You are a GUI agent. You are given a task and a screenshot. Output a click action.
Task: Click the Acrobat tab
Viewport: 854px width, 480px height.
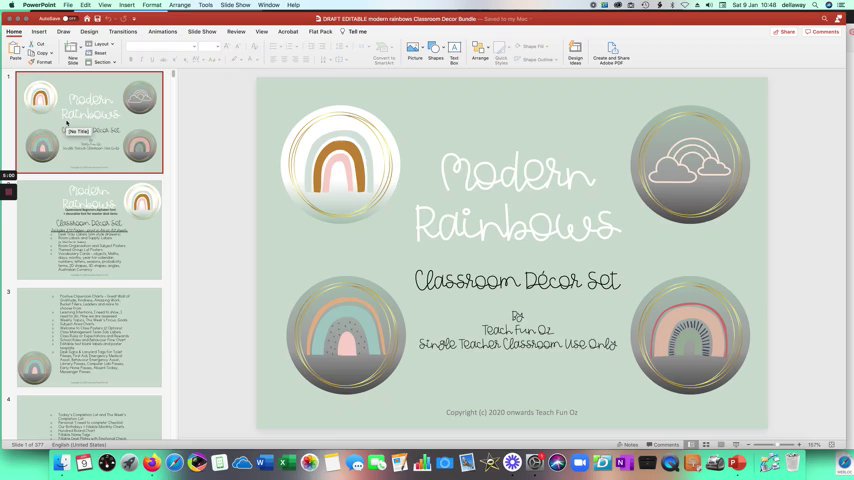[x=288, y=32]
